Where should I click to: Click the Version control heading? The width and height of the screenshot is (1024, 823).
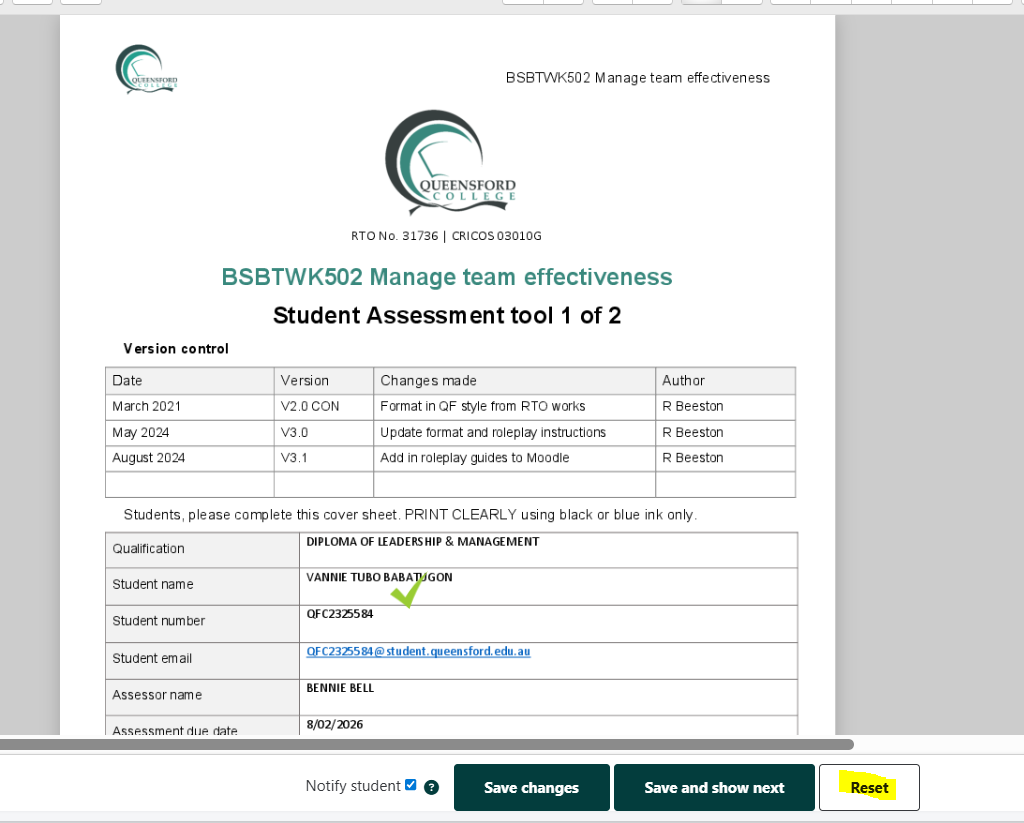click(x=176, y=349)
